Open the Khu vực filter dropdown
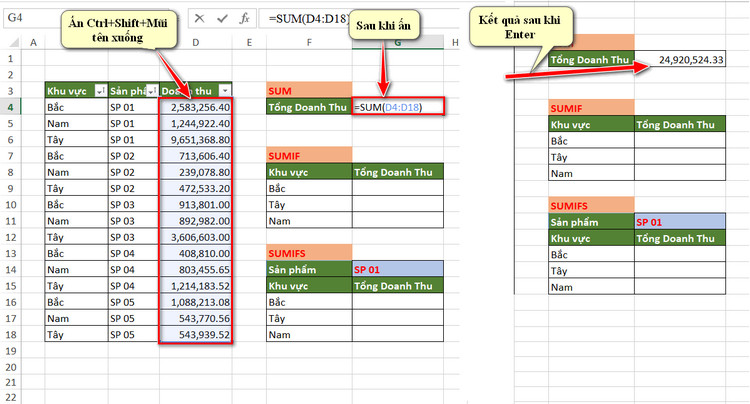Image resolution: width=750 pixels, height=404 pixels. pyautogui.click(x=101, y=90)
